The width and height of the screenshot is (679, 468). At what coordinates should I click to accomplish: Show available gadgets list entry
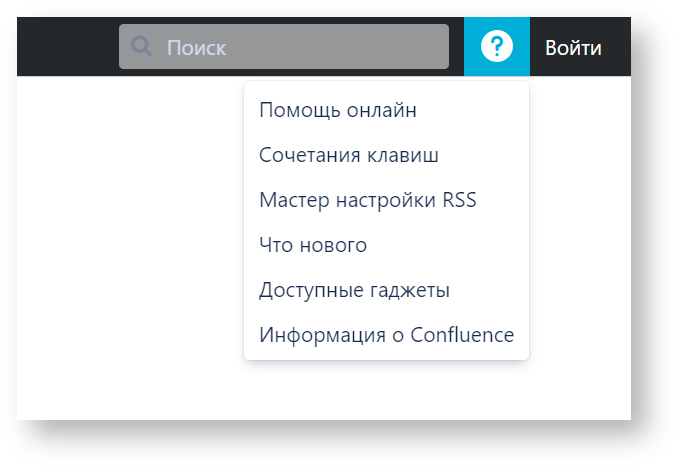[x=354, y=290]
